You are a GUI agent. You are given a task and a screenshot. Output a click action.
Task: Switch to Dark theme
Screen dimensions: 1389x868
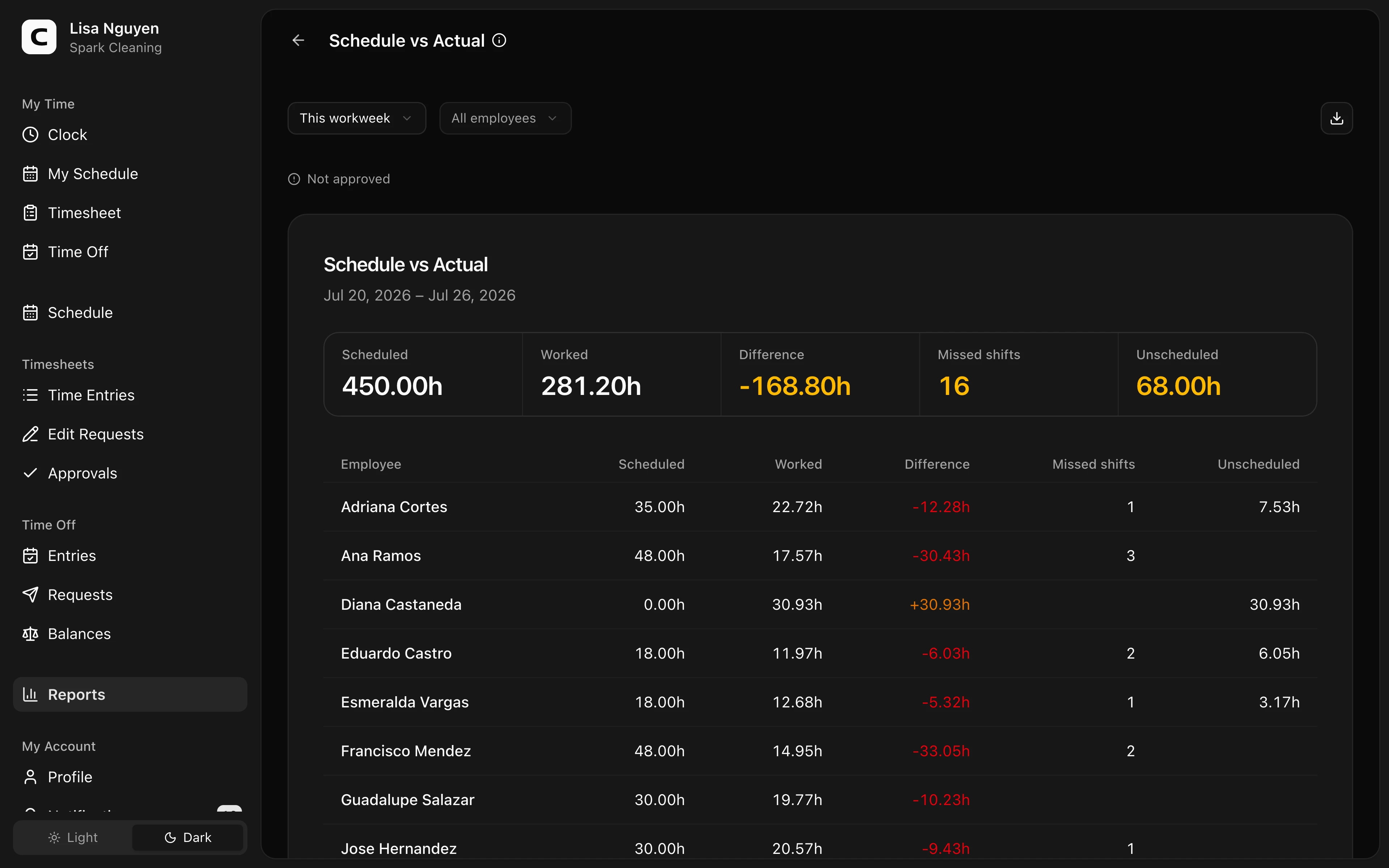coord(188,838)
